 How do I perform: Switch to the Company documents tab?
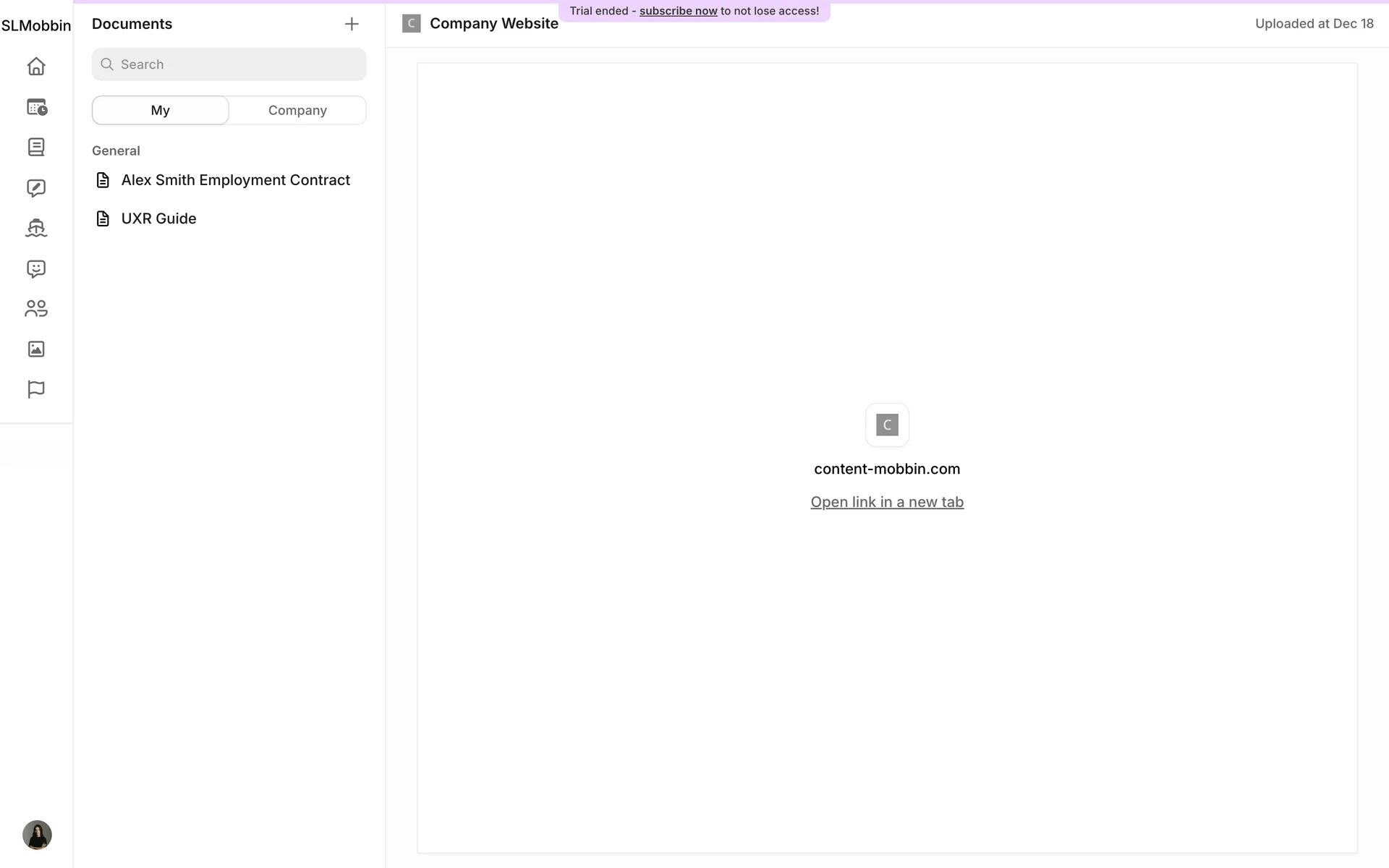coord(297,111)
